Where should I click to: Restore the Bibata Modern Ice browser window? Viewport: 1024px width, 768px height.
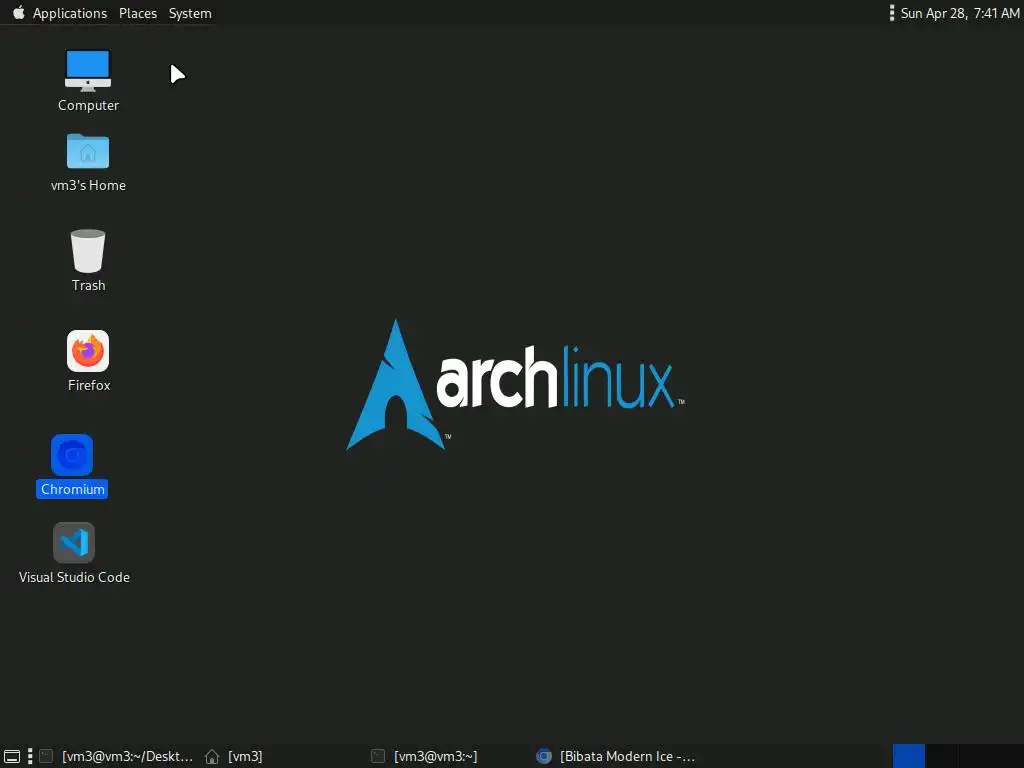click(615, 756)
